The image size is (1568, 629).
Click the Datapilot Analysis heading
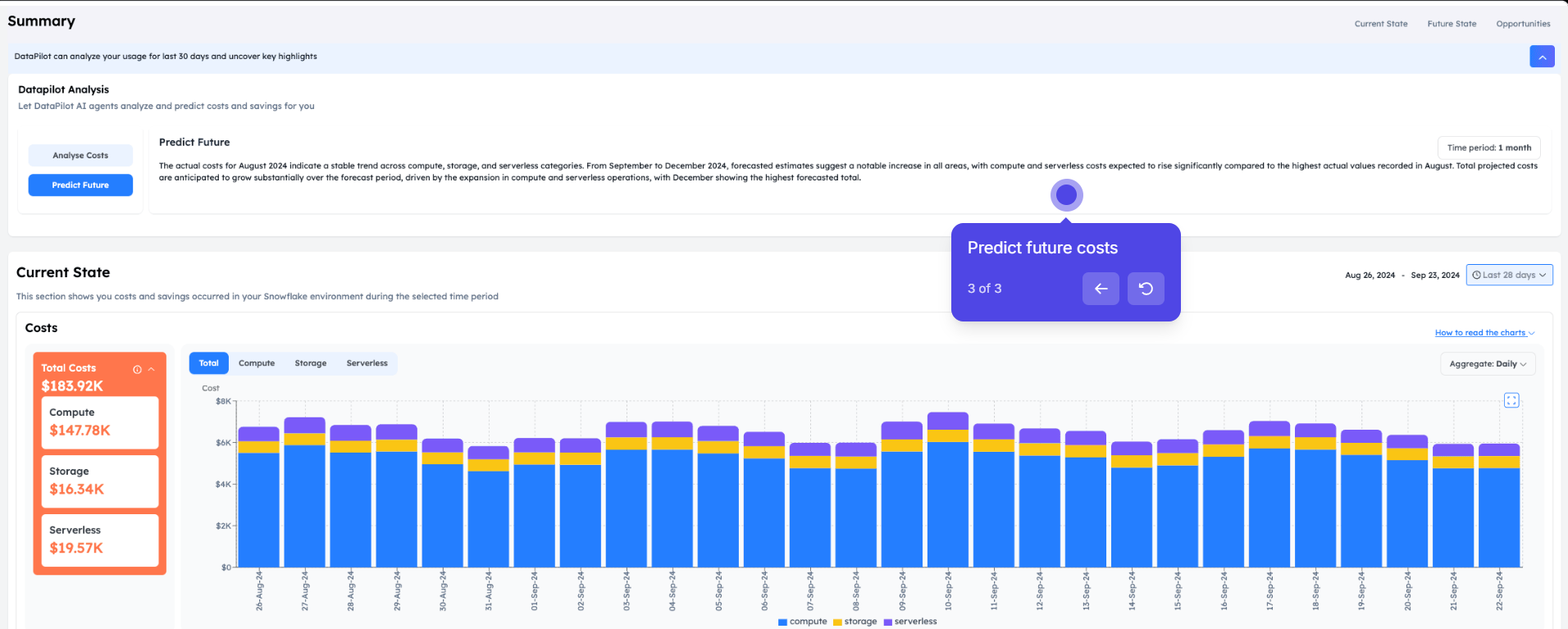pyautogui.click(x=63, y=89)
